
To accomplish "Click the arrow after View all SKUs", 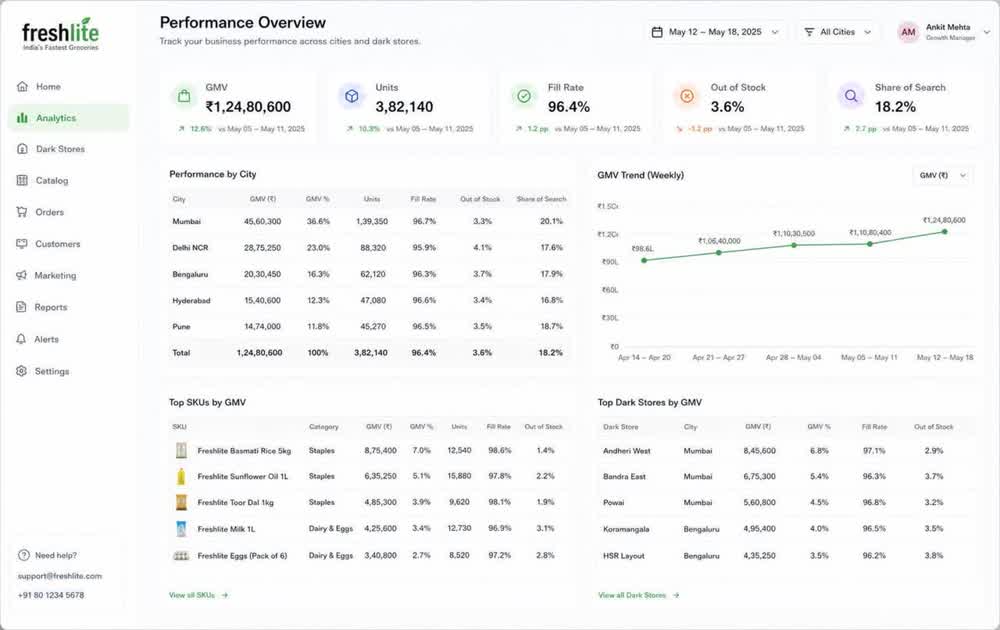I will coord(224,595).
